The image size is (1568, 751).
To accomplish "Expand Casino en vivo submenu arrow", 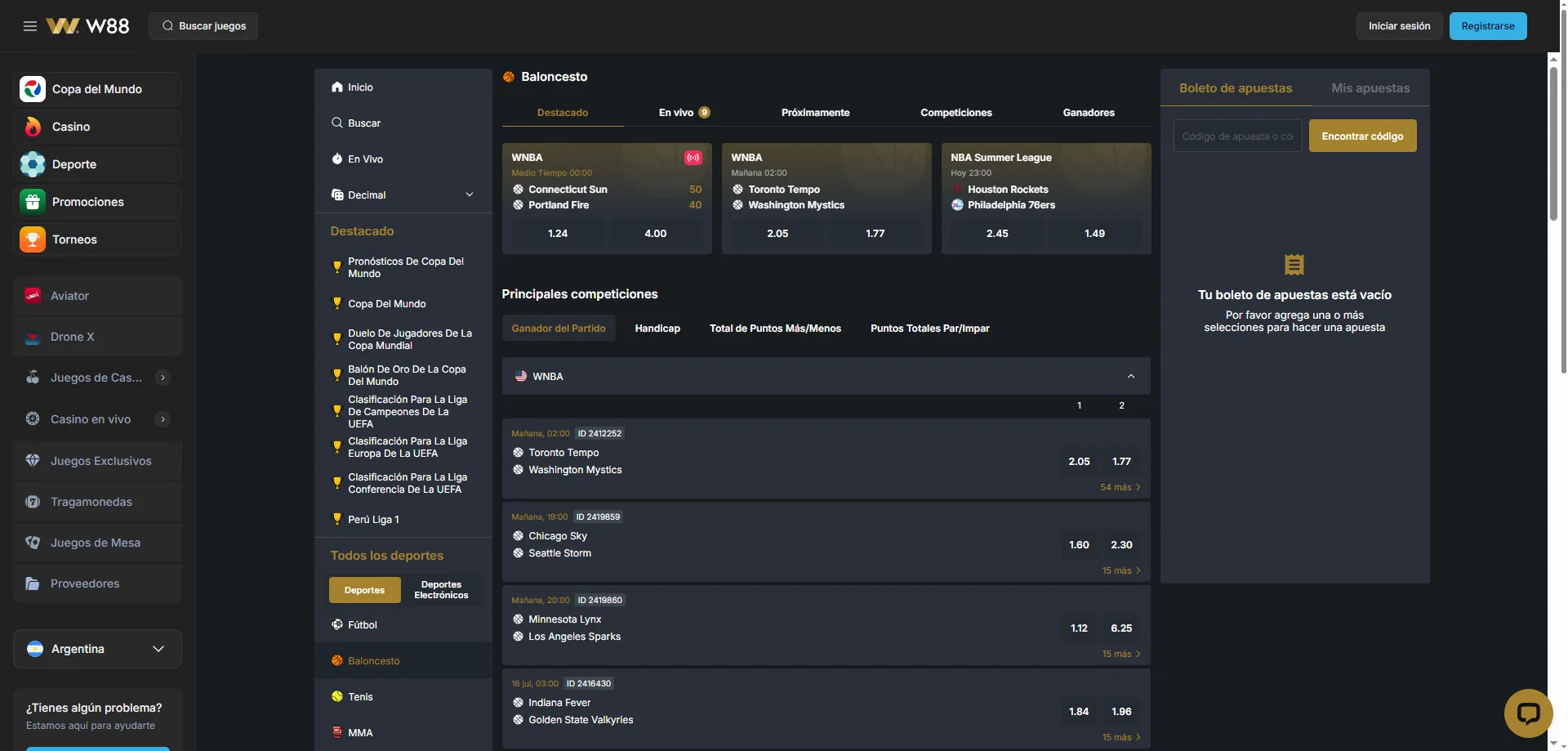I will coord(163,419).
